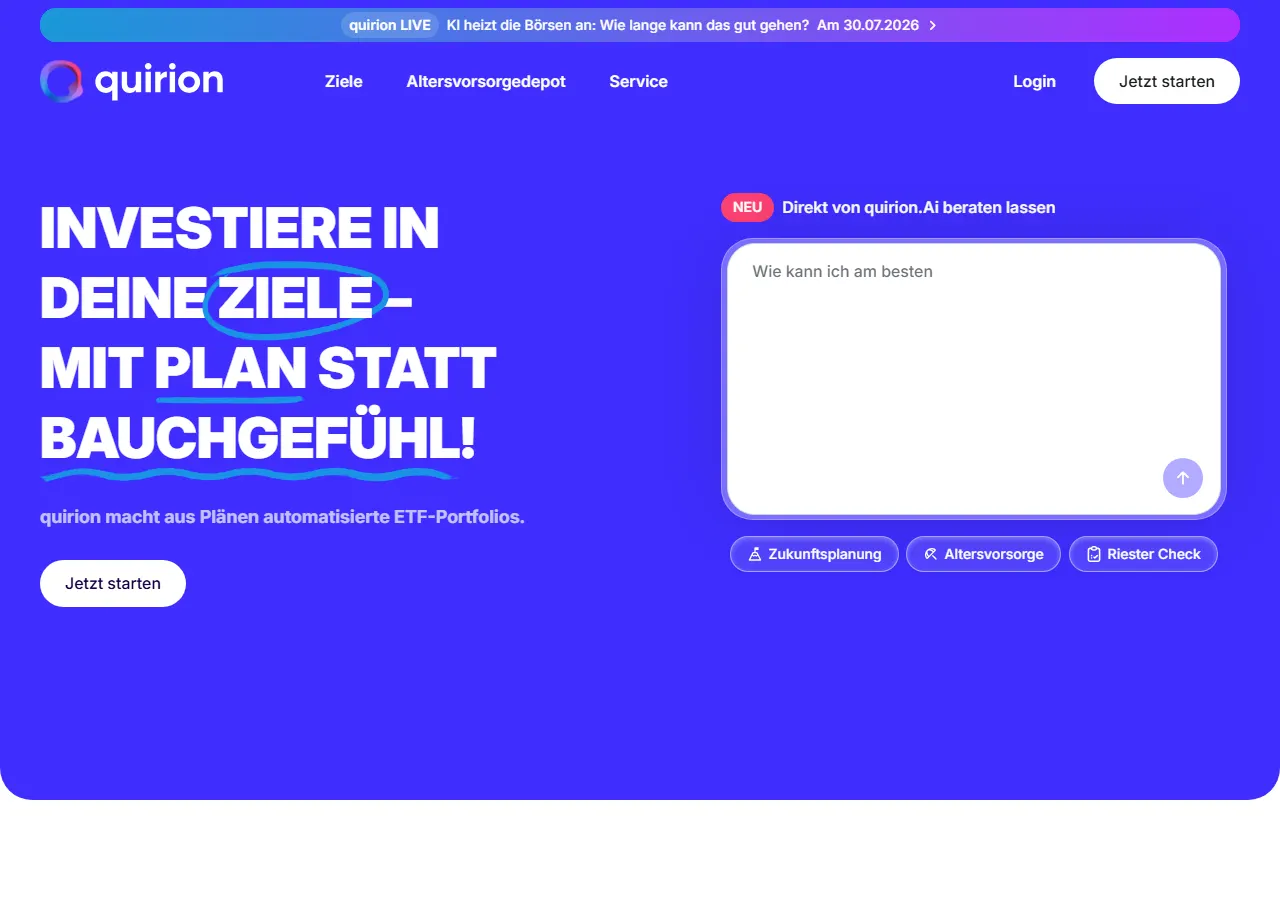Click the Riester Check clipboard icon
Screen dimensions: 1280x900
coord(1094,554)
